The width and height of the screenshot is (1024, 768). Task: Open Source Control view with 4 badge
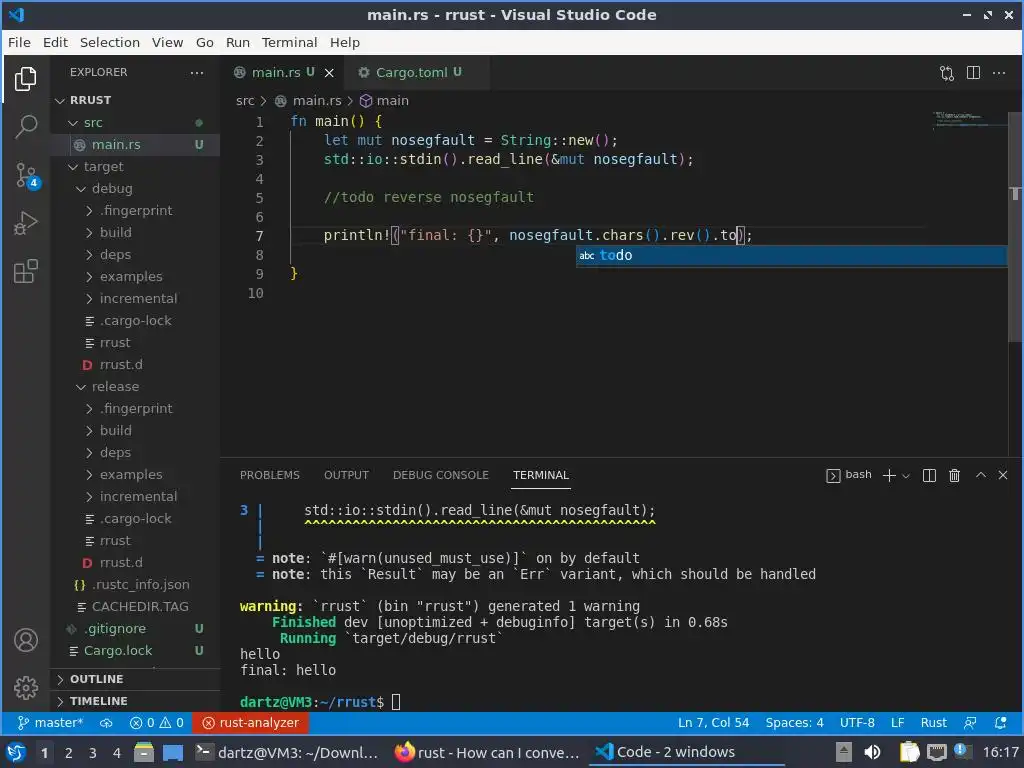(27, 176)
